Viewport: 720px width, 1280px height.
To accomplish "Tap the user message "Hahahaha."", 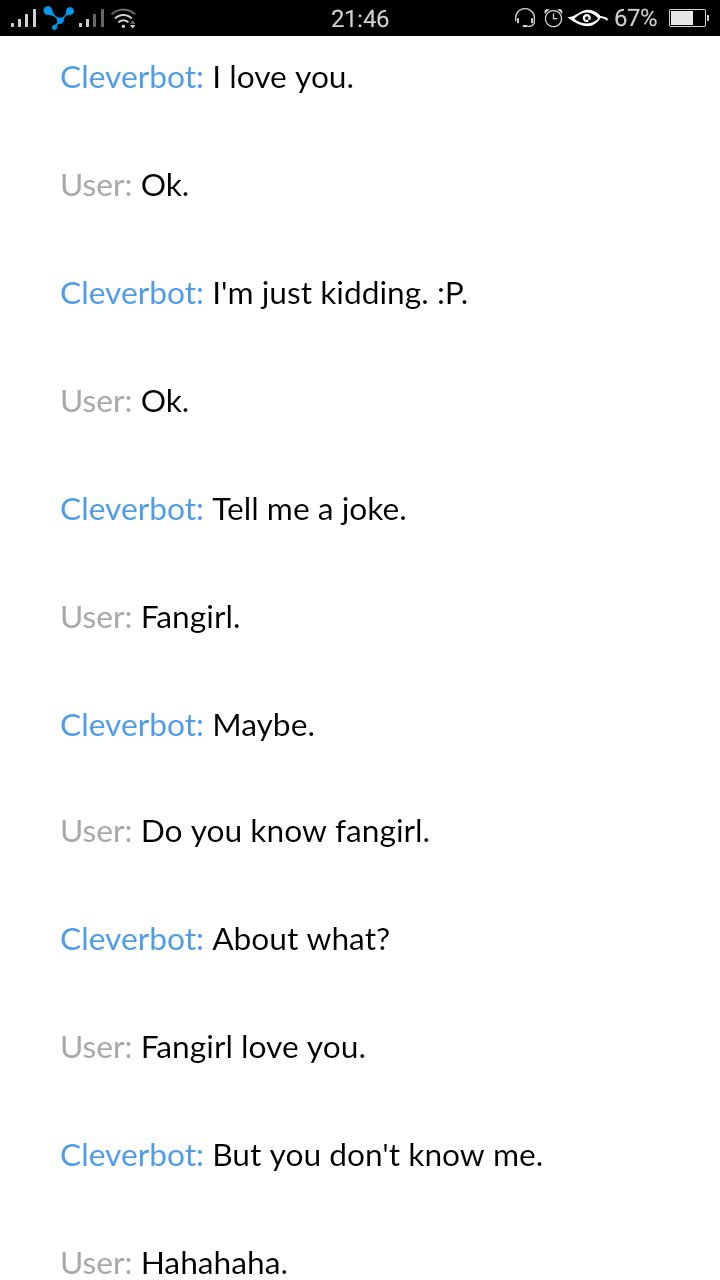I will coord(215,1264).
